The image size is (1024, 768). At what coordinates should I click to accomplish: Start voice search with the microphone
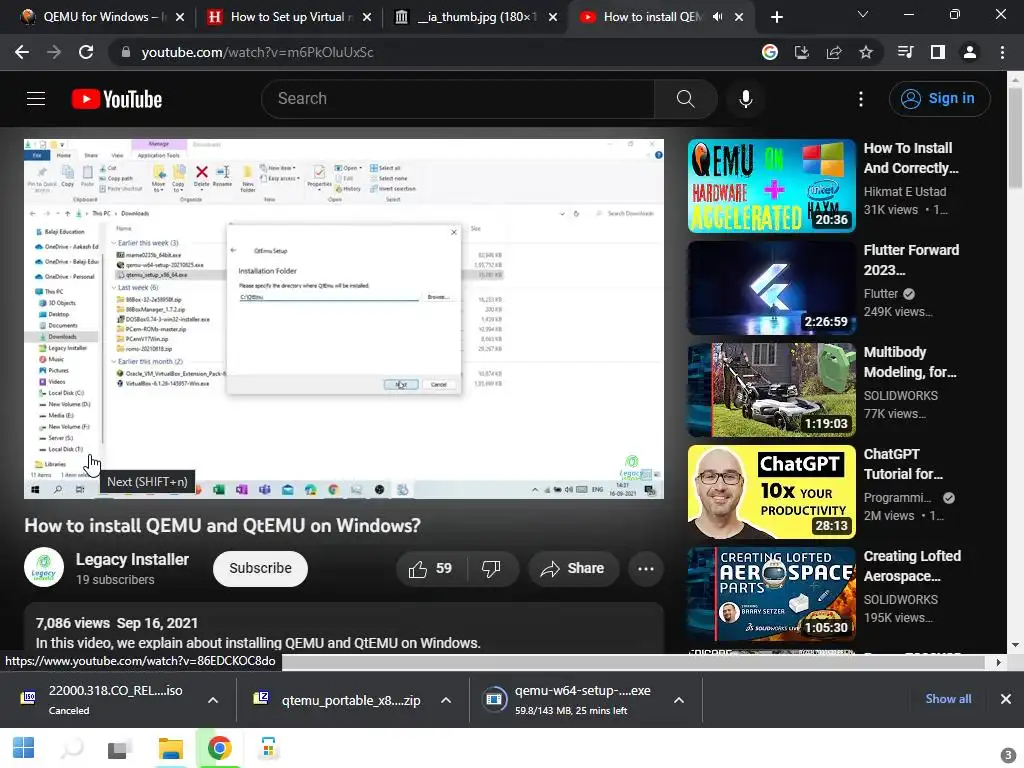(x=745, y=99)
